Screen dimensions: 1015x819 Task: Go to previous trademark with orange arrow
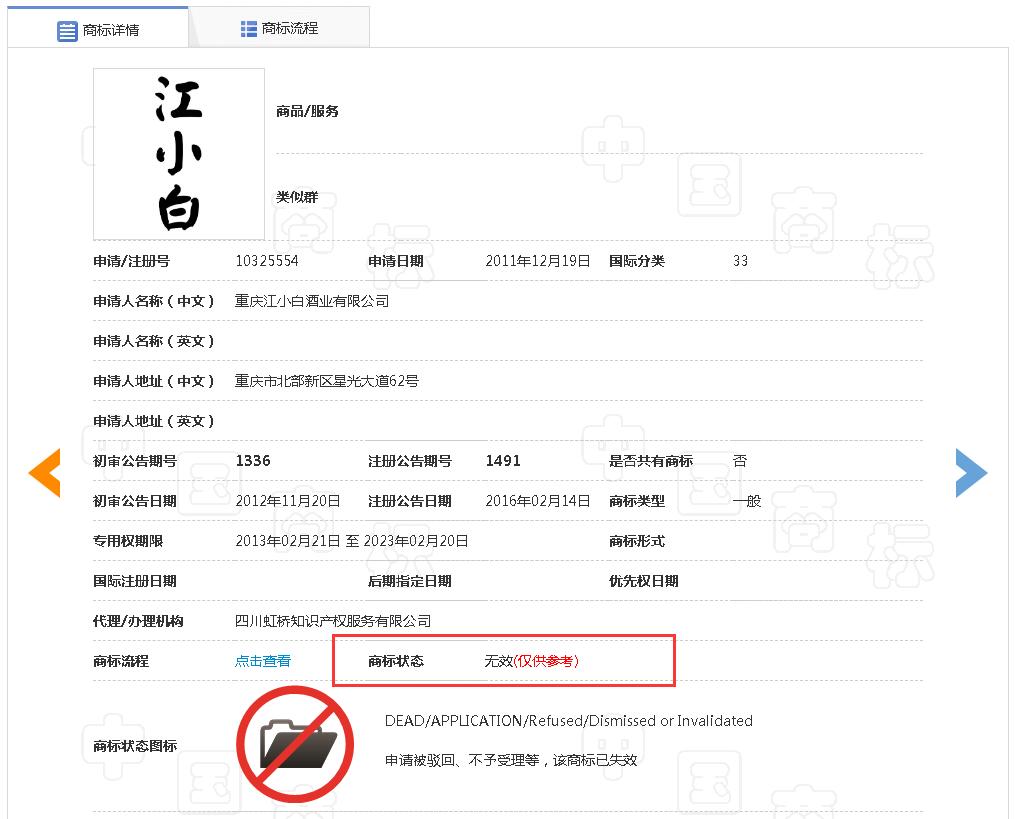coord(45,473)
